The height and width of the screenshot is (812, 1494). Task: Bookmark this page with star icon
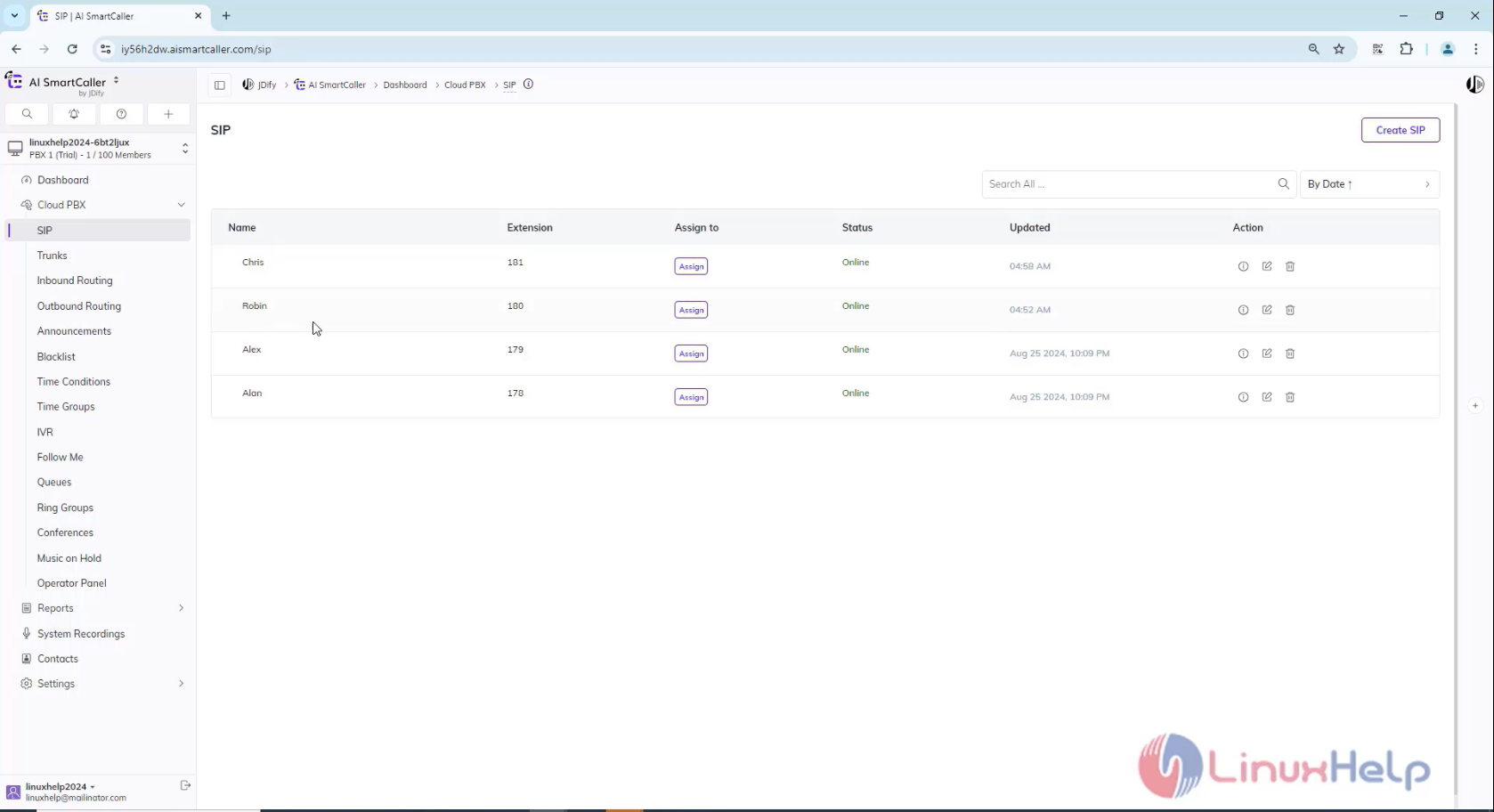(1339, 49)
